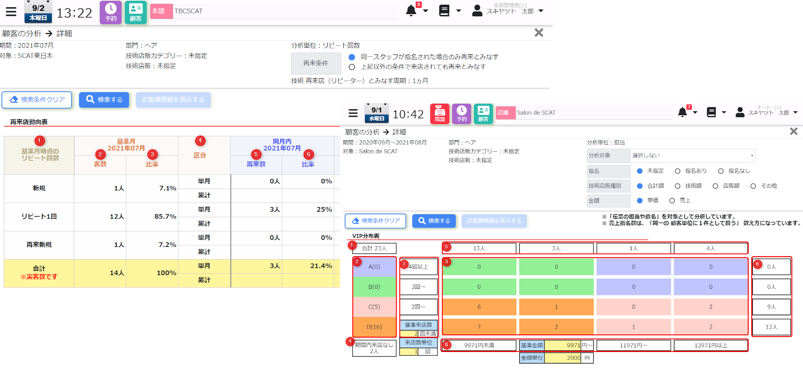Screen dimensions: 803x382
Task: Select 店販額 radio option
Action: [x=715, y=187]
